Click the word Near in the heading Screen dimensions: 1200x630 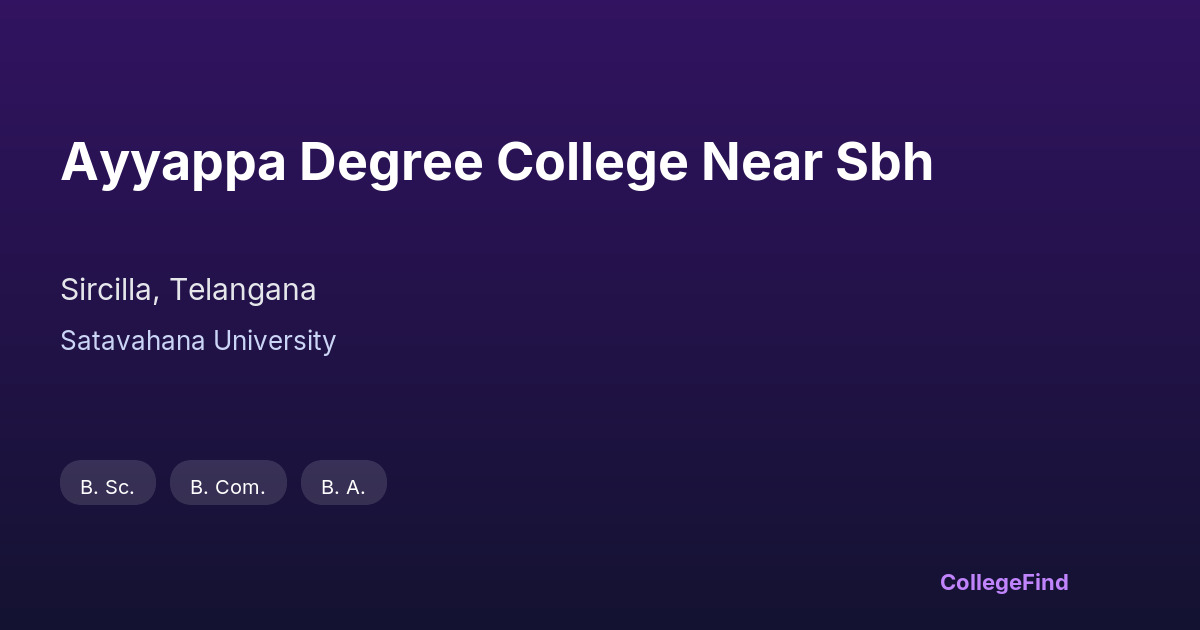click(x=761, y=162)
